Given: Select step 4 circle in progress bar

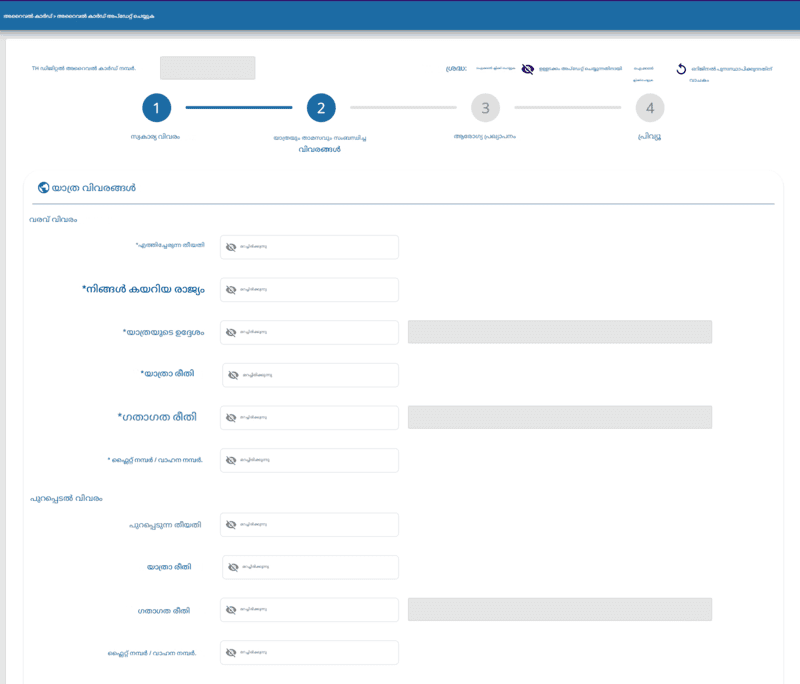Looking at the screenshot, I should pyautogui.click(x=650, y=108).
